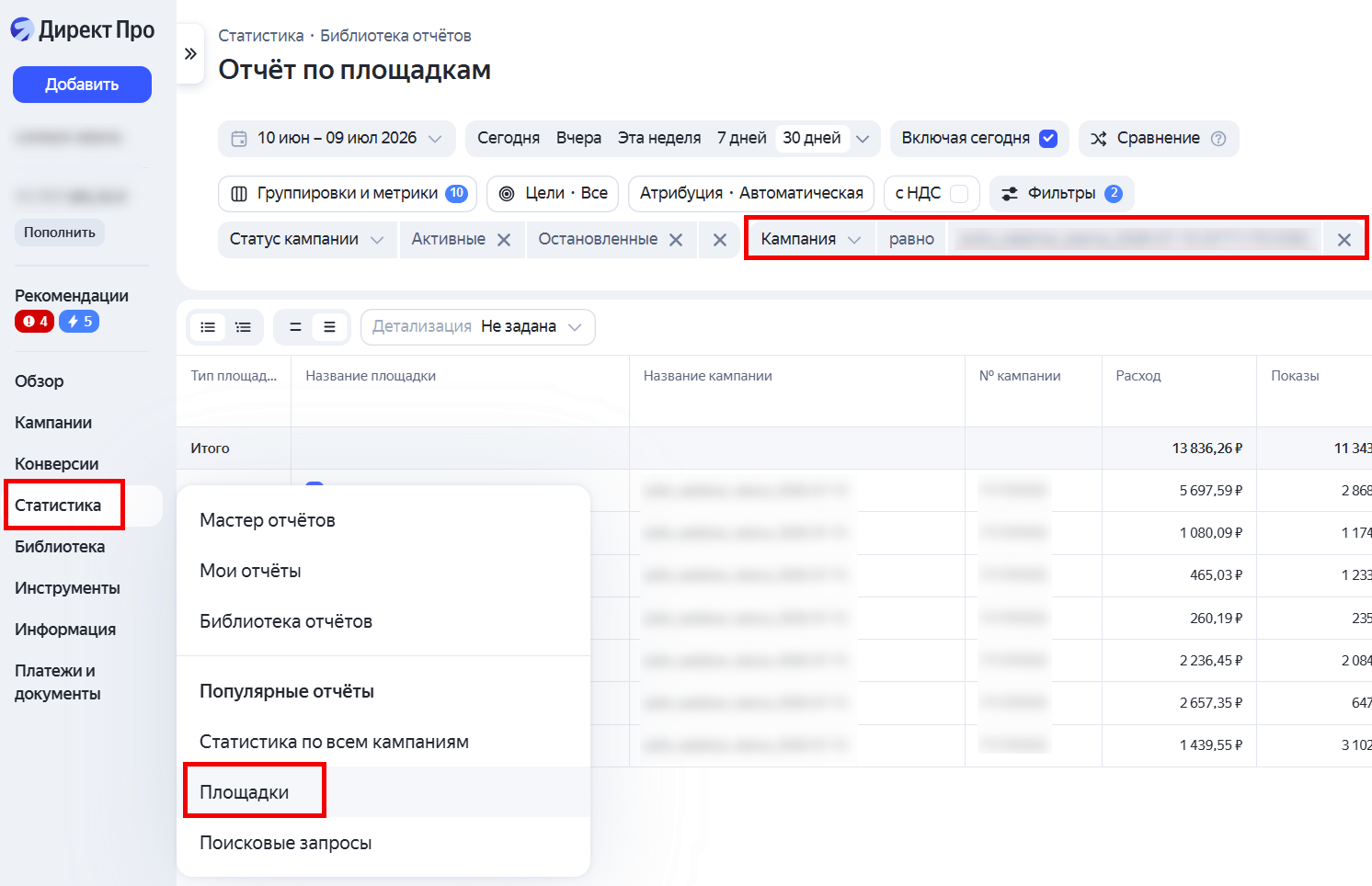Open the равно condition selector
1372x886 pixels.
[911, 240]
